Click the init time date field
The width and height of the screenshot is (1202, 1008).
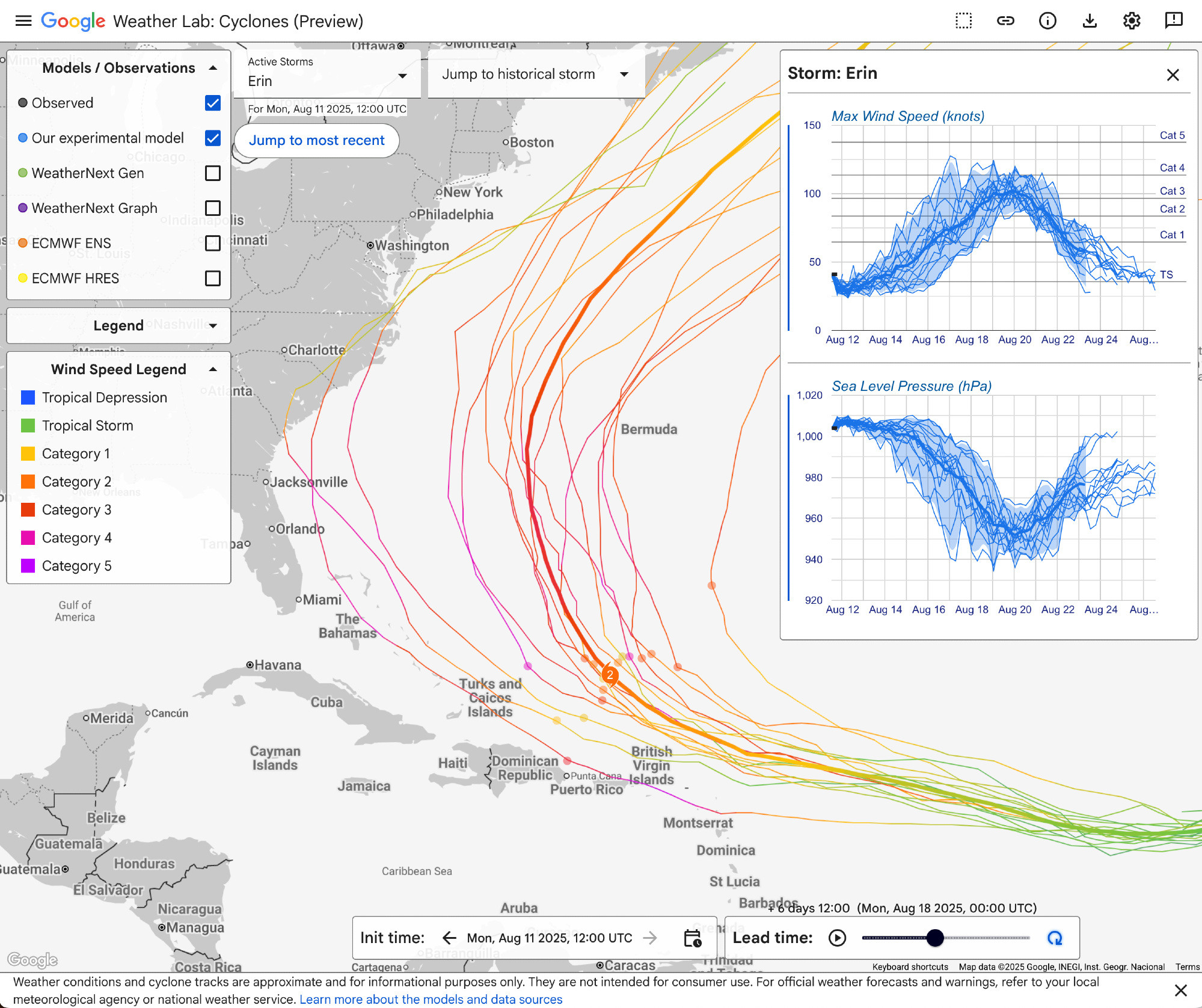point(550,938)
